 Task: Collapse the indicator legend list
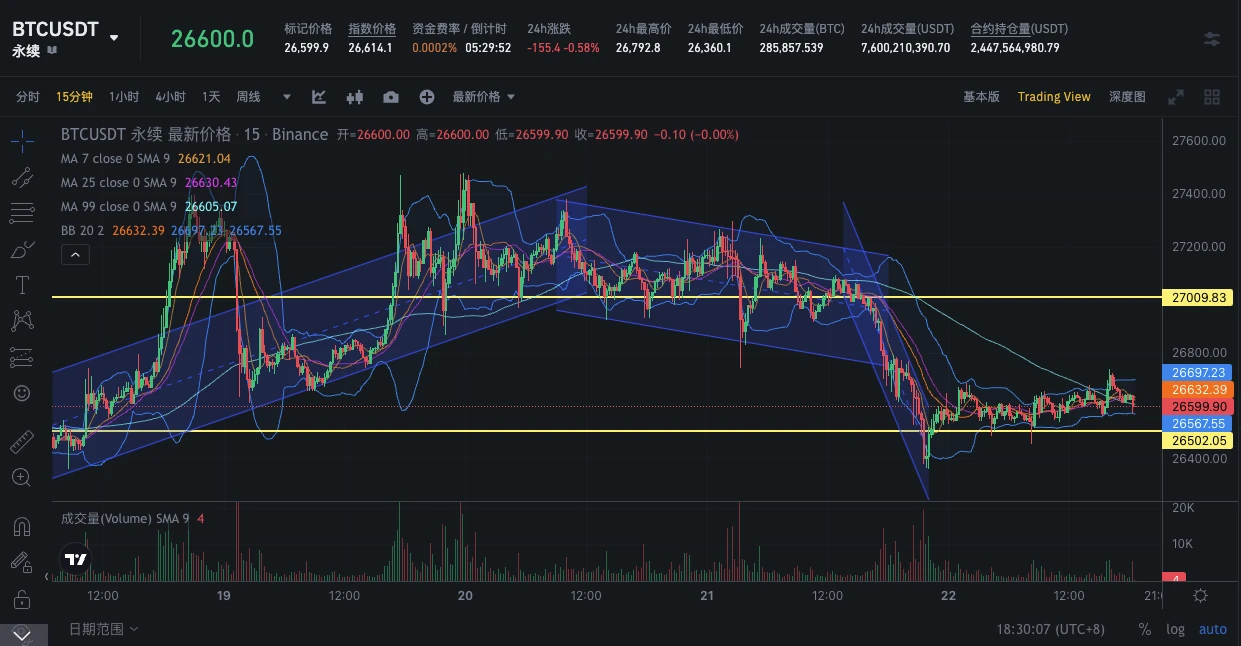coord(75,255)
